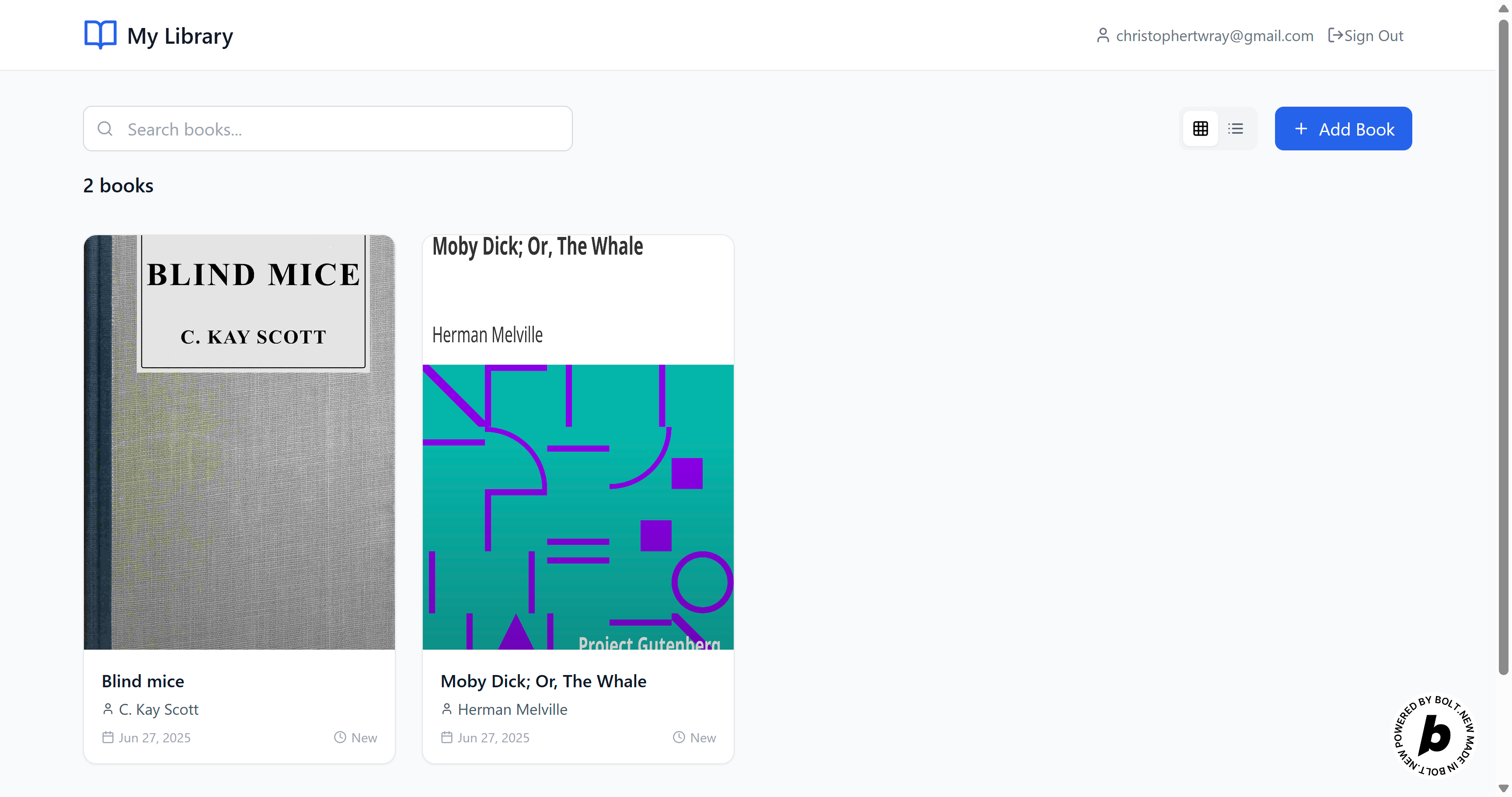Click the page vertical scrollbar

[1503, 352]
